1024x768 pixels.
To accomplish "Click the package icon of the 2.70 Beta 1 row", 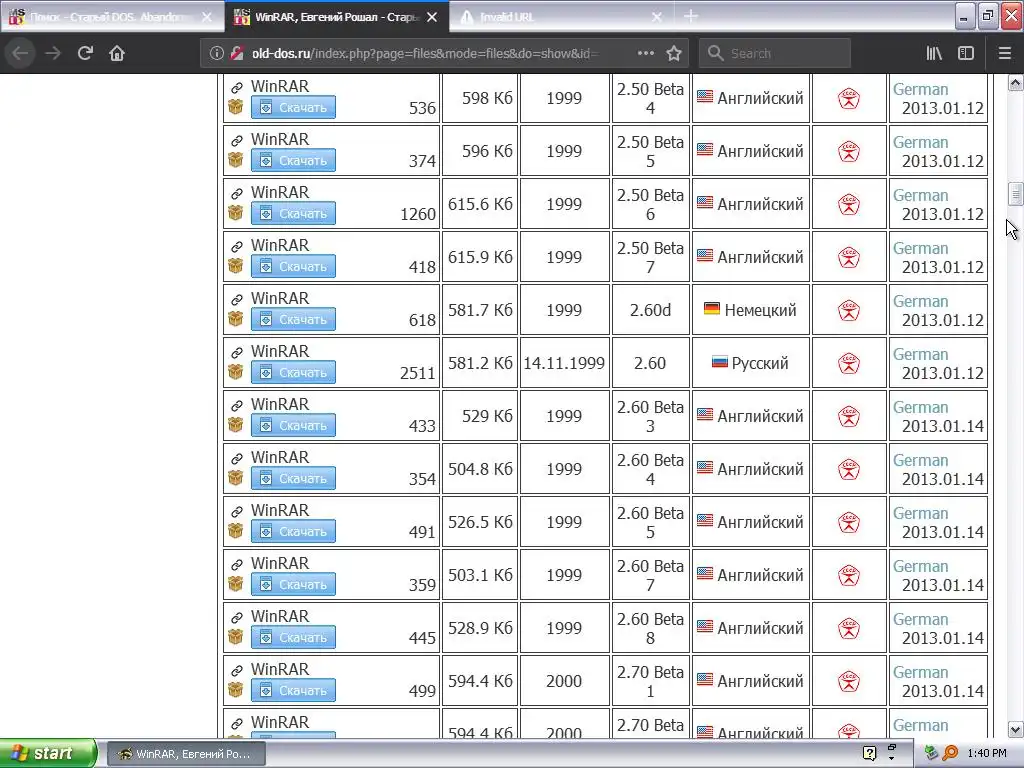I will coord(236,690).
